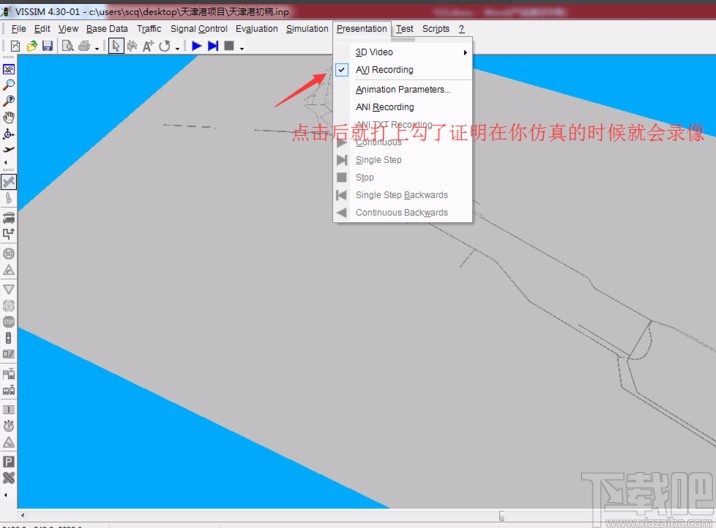Open the Base Data menu
716x528 pixels.
[107, 29]
